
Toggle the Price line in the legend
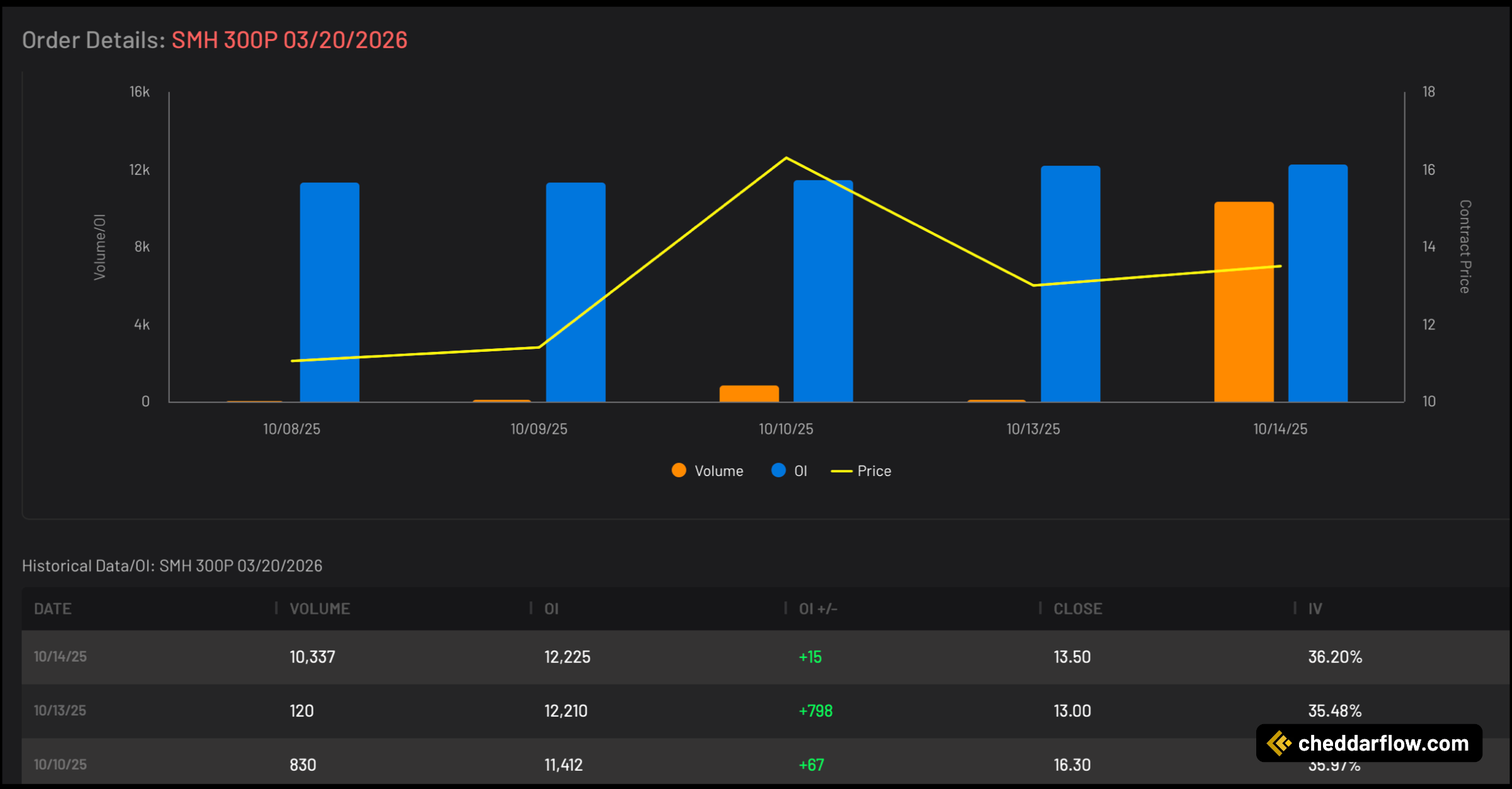861,471
